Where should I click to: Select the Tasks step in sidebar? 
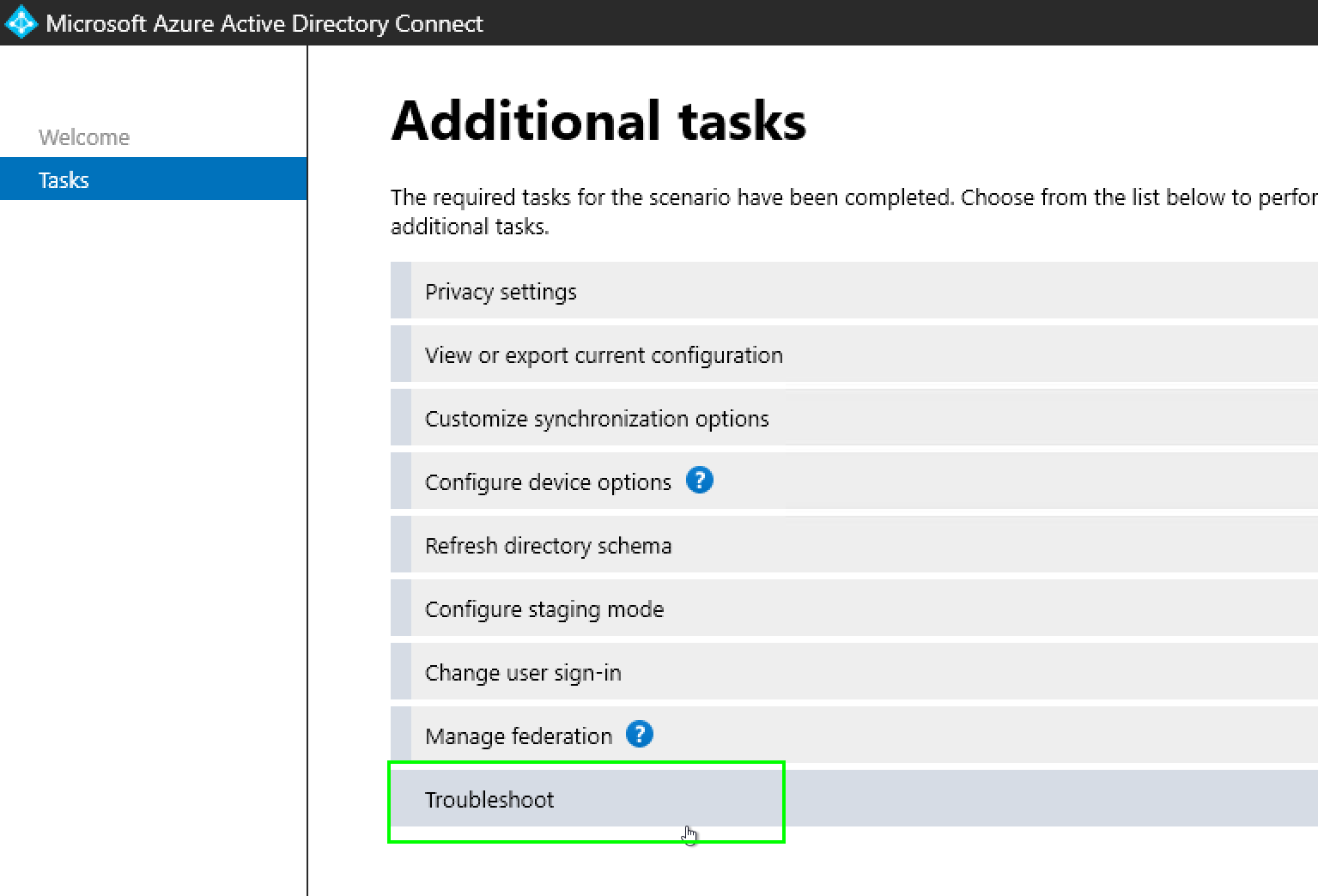(153, 179)
